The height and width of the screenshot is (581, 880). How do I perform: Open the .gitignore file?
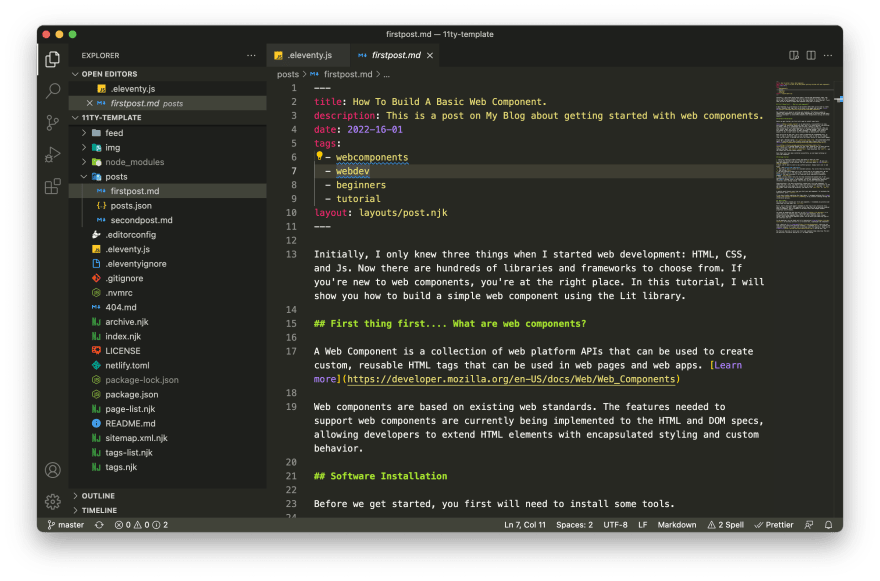click(167, 279)
